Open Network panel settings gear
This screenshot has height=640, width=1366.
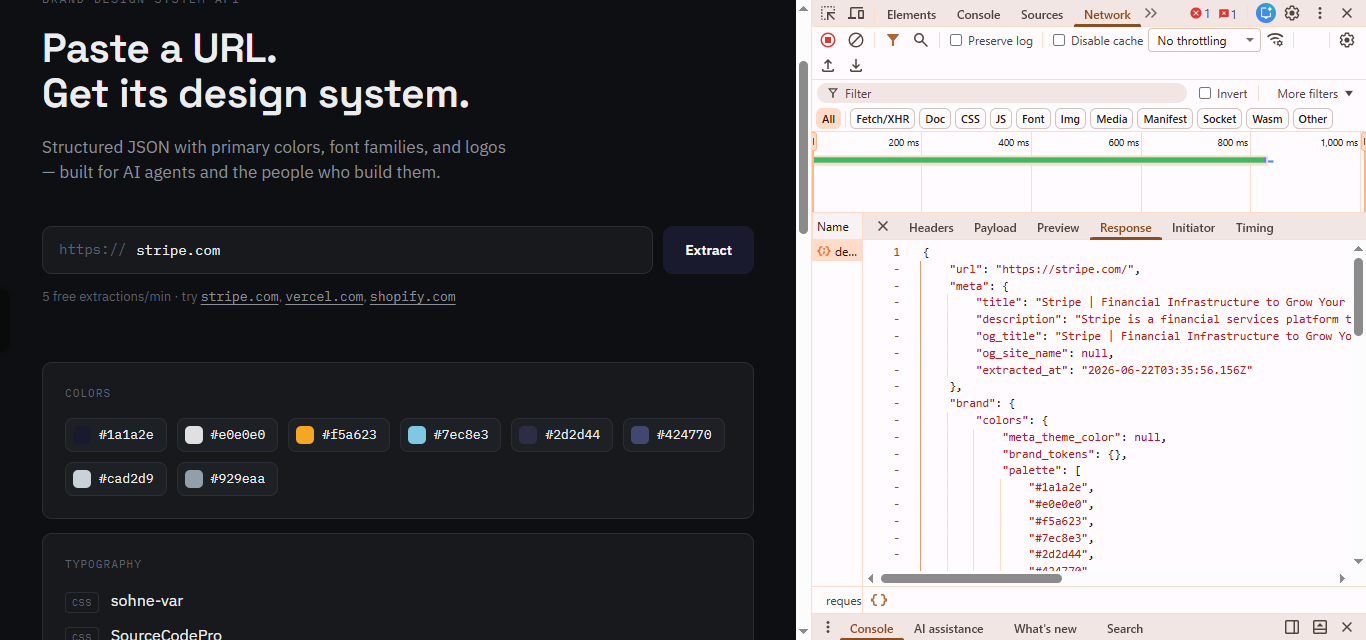coord(1347,40)
